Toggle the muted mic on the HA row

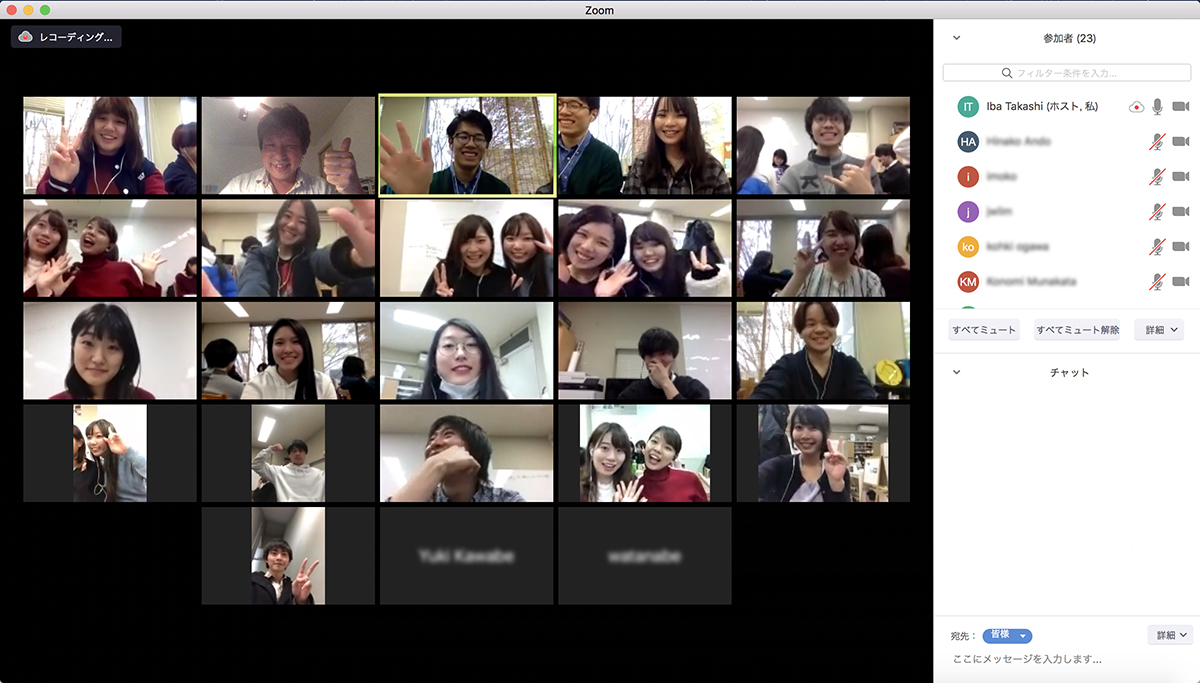coord(1157,142)
